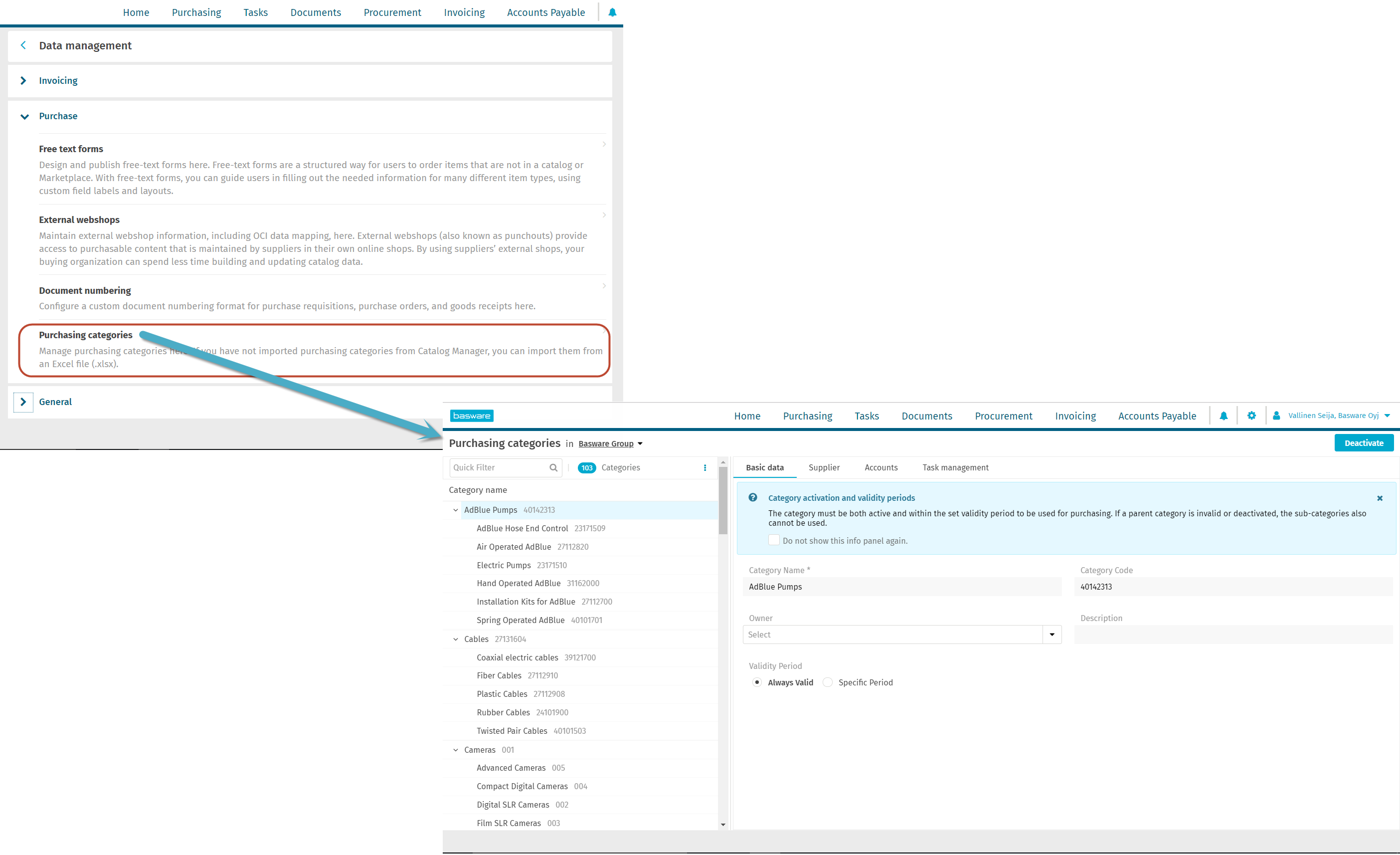This screenshot has width=1400, height=855.
Task: Switch to the Supplier tab
Action: 824,467
